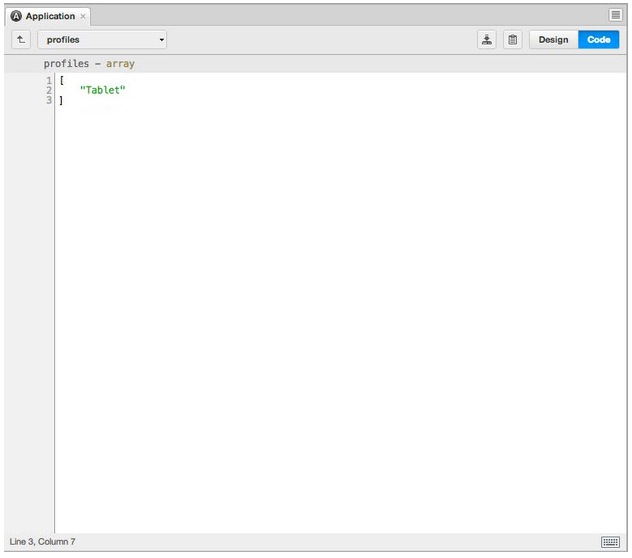Click line number 2 in the gutter
Viewport: 632px width, 558px height.
[x=48, y=90]
